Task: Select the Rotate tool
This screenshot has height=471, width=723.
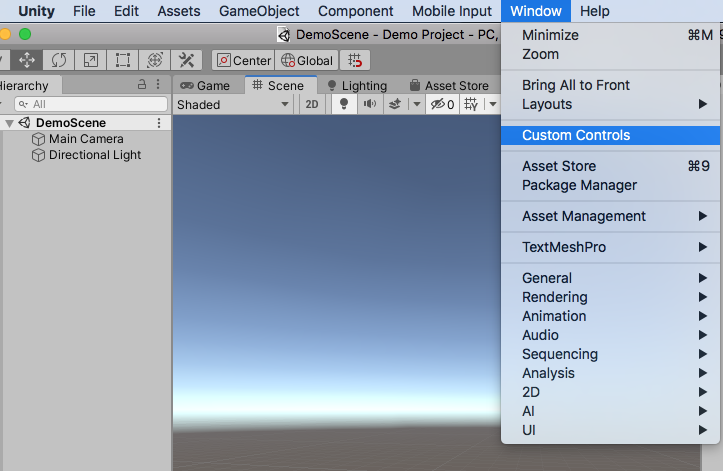Action: [x=59, y=60]
